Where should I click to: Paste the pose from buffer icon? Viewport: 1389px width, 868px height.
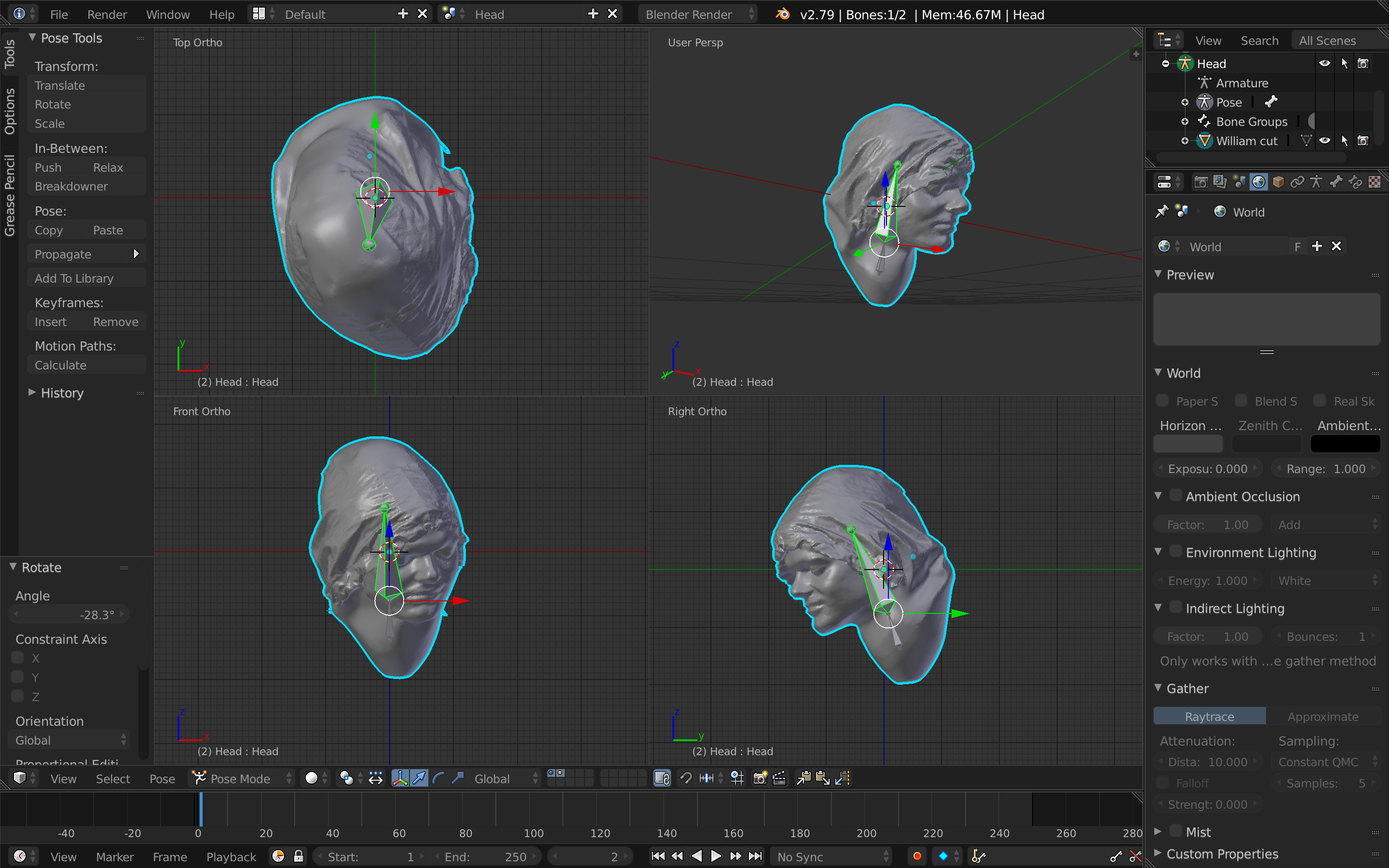[x=823, y=778]
